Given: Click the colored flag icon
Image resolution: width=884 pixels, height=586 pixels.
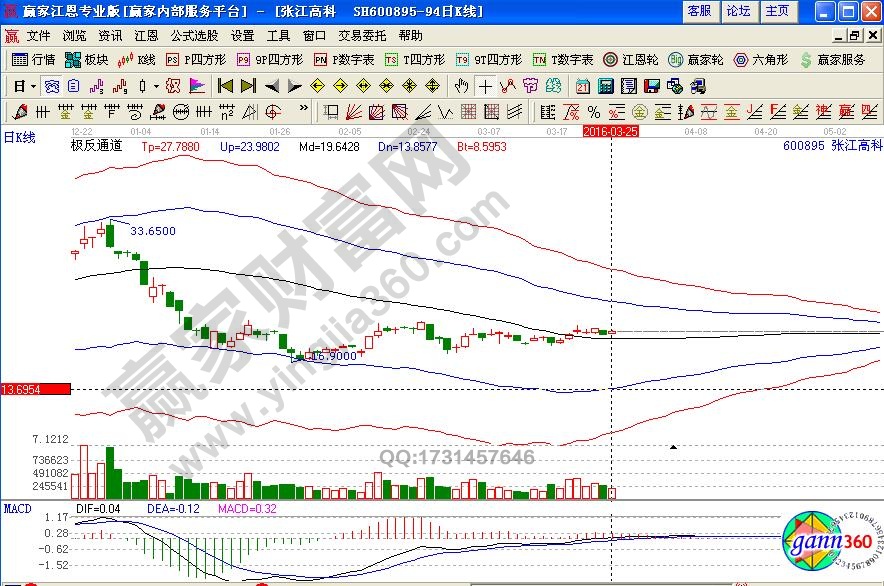Looking at the screenshot, I should pos(197,85).
